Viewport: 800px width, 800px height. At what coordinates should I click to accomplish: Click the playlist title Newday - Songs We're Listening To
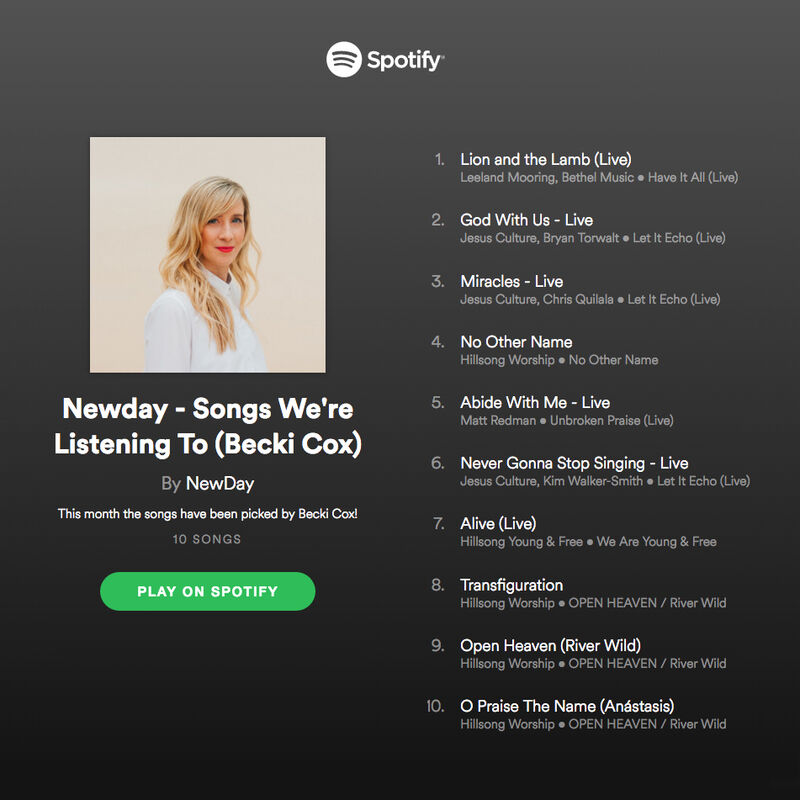pyautogui.click(x=208, y=426)
